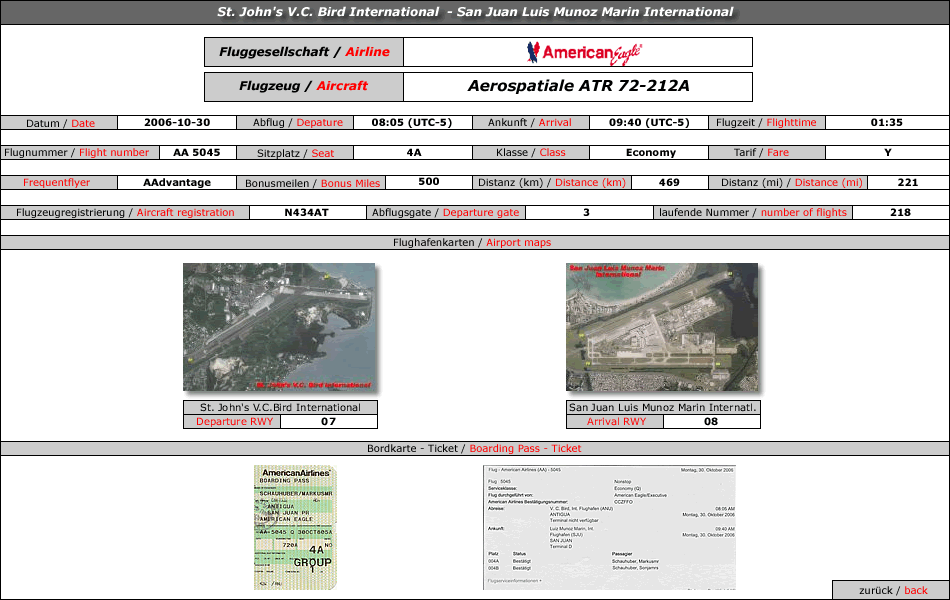
Task: Click the St. John's V.C.Bird International caption
Action: pyautogui.click(x=281, y=407)
